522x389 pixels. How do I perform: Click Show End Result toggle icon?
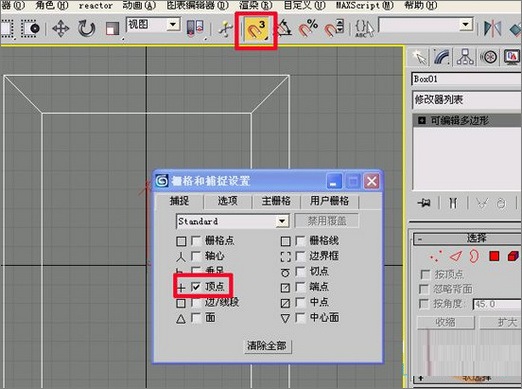click(x=453, y=203)
